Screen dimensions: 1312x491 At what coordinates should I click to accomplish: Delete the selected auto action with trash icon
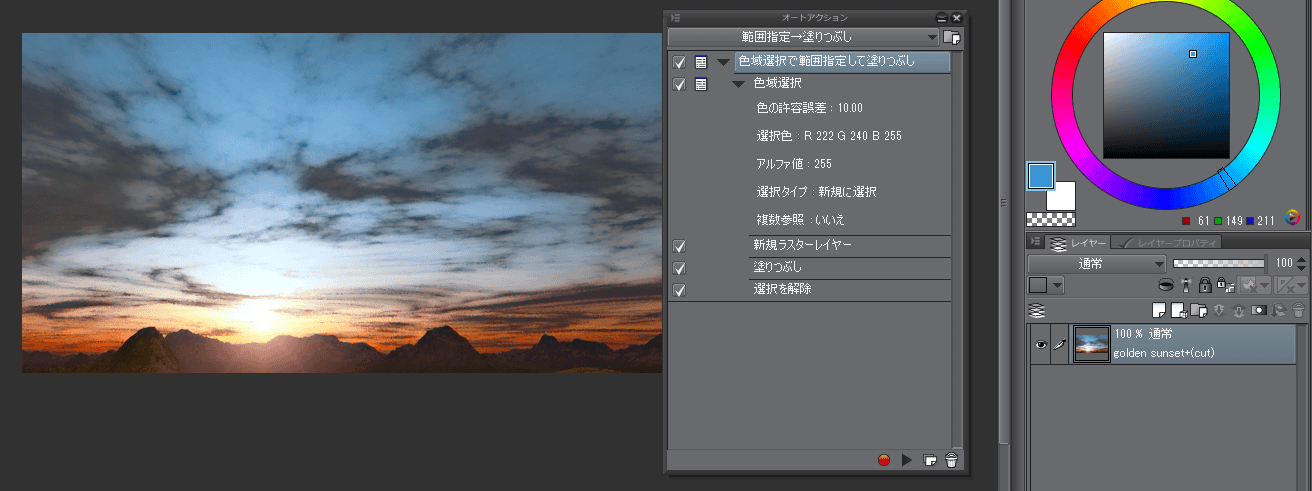tap(952, 460)
